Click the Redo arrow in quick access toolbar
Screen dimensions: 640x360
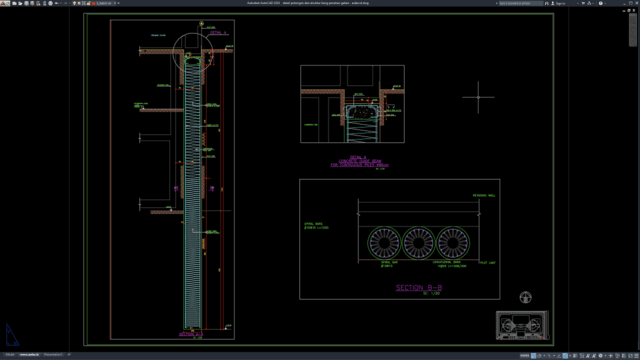[65, 3]
